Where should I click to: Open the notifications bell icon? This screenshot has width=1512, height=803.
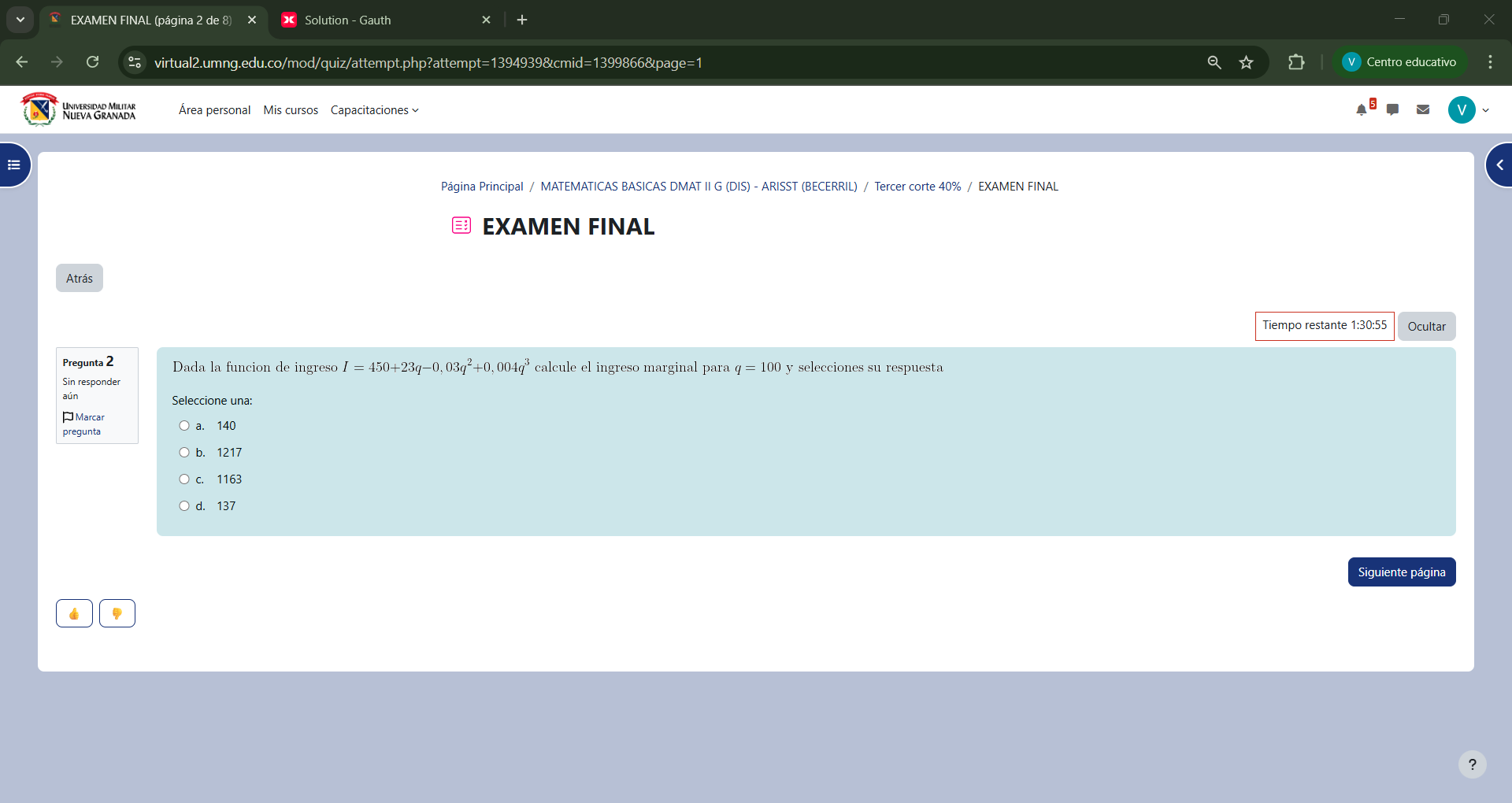(x=1362, y=110)
